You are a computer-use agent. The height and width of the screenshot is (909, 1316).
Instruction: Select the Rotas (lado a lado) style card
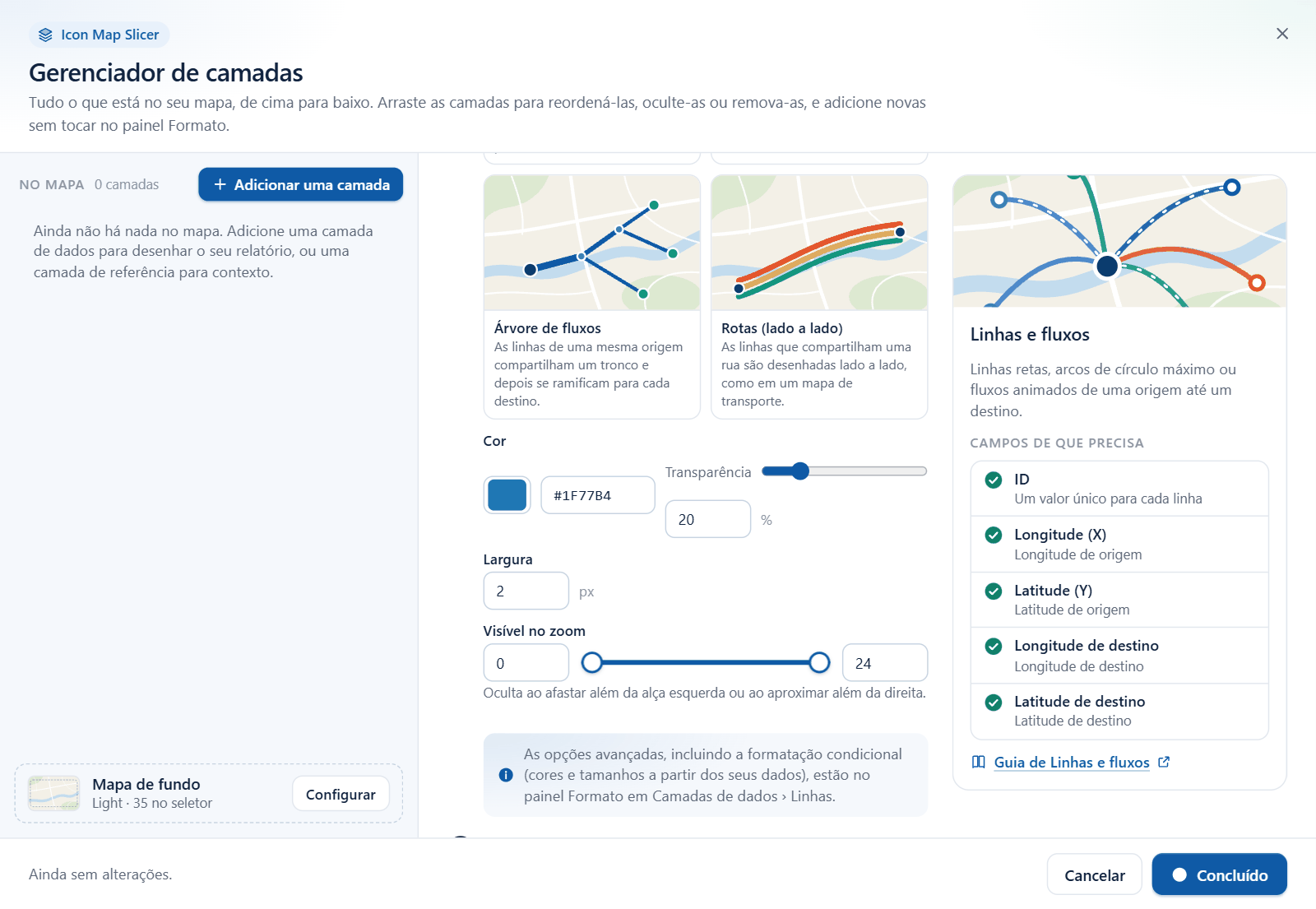[819, 297]
